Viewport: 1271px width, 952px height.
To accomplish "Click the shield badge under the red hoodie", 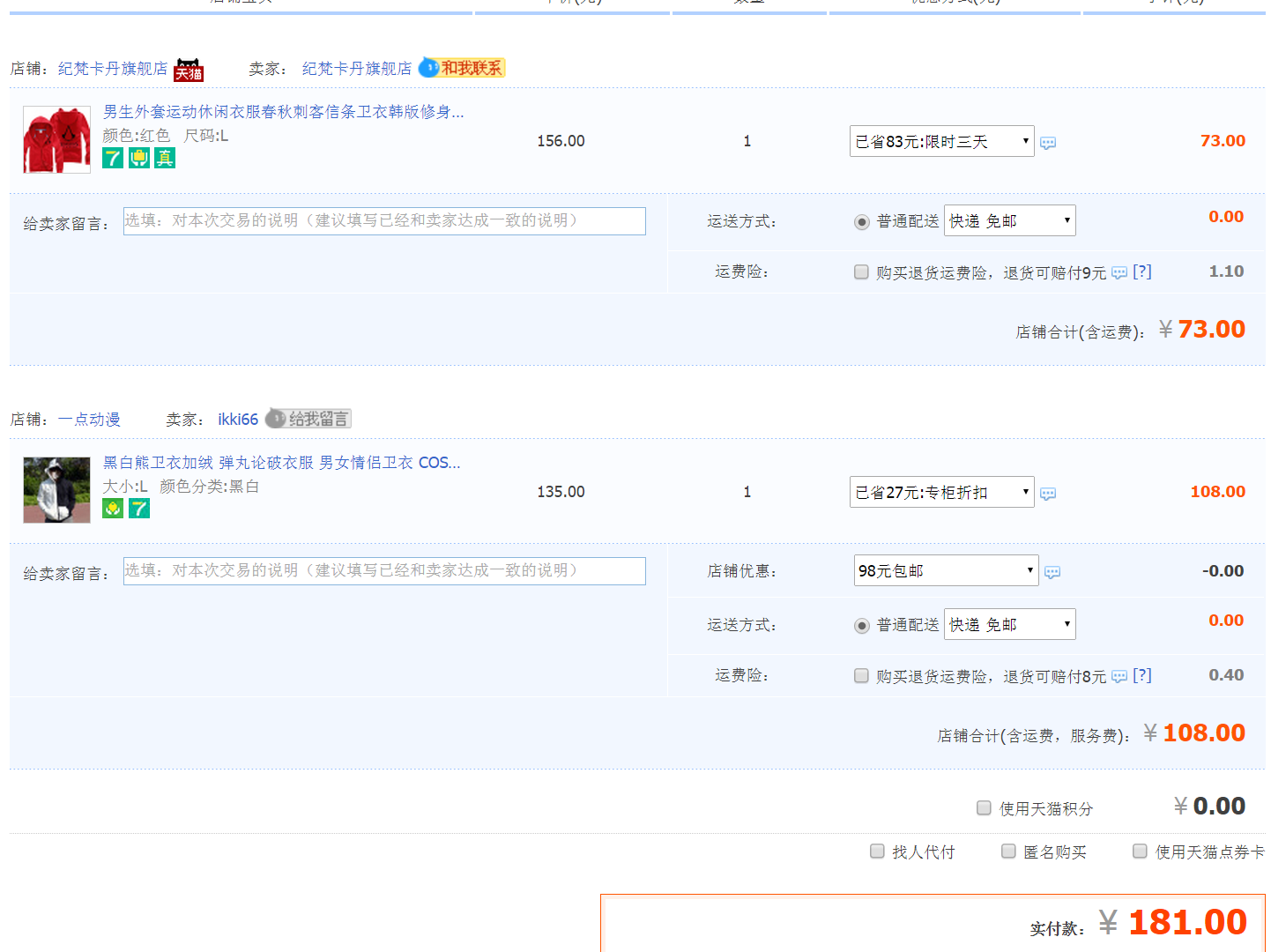I will click(139, 158).
